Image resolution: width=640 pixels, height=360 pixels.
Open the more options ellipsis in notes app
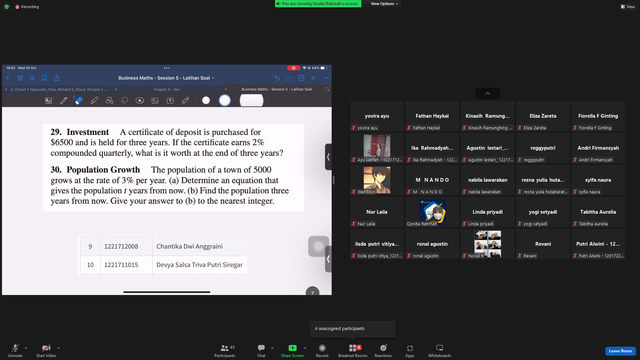(325, 78)
